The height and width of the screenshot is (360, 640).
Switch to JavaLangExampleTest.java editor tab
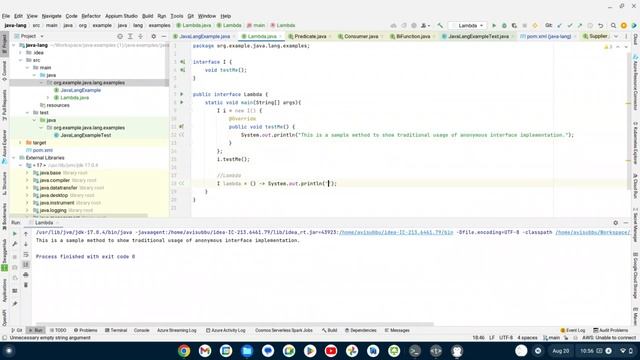click(478, 36)
